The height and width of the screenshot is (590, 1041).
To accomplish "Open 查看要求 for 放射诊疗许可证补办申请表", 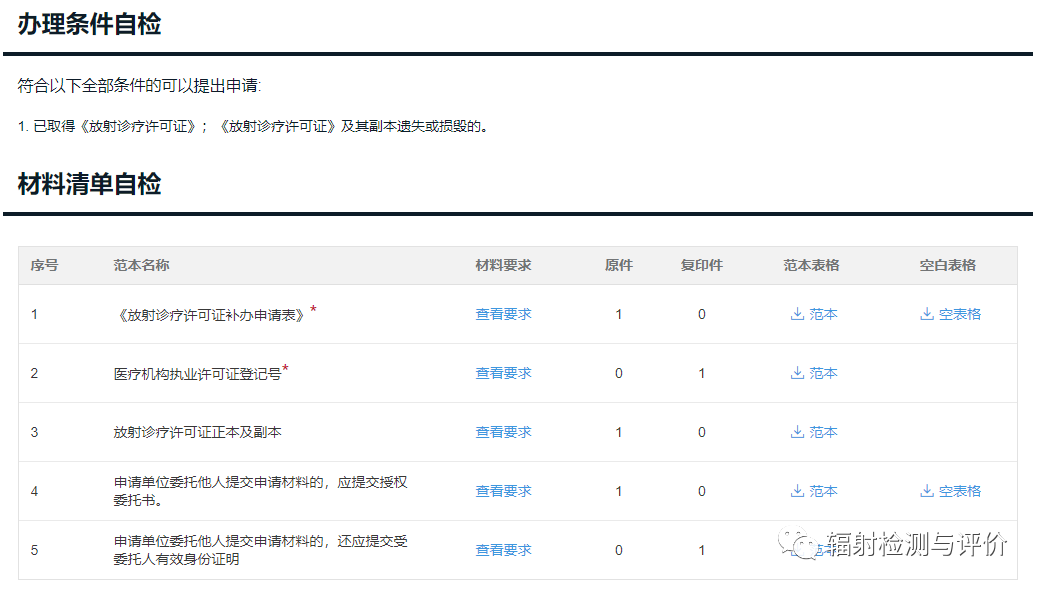I will [503, 313].
